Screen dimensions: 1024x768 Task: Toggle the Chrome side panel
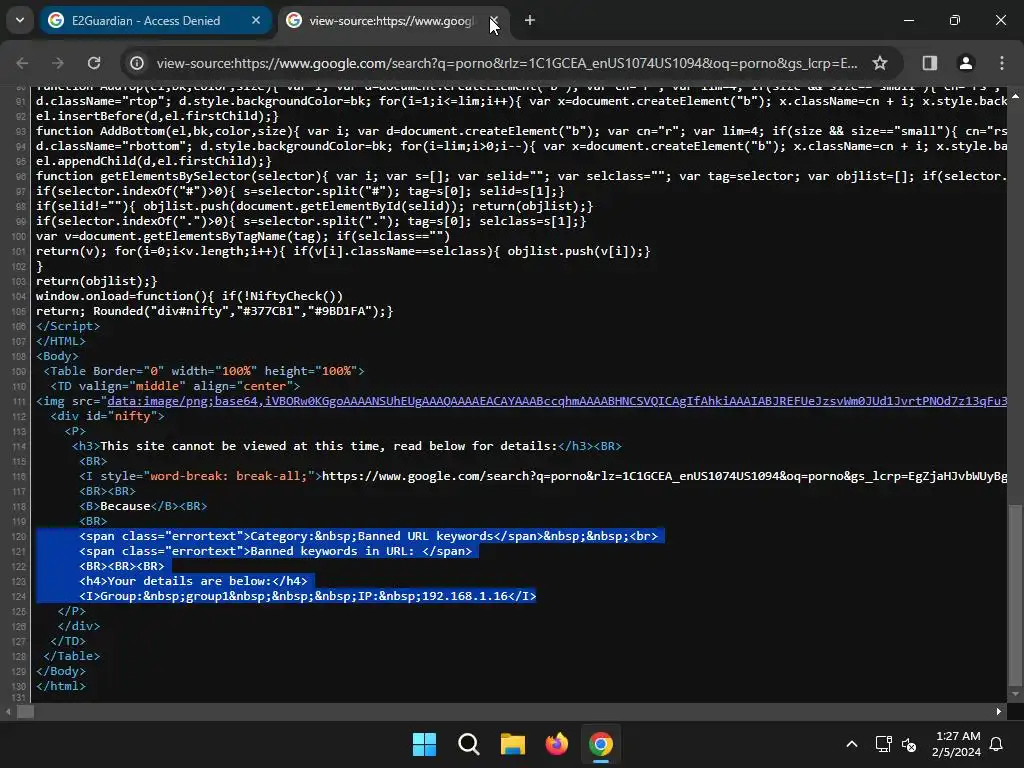click(929, 63)
